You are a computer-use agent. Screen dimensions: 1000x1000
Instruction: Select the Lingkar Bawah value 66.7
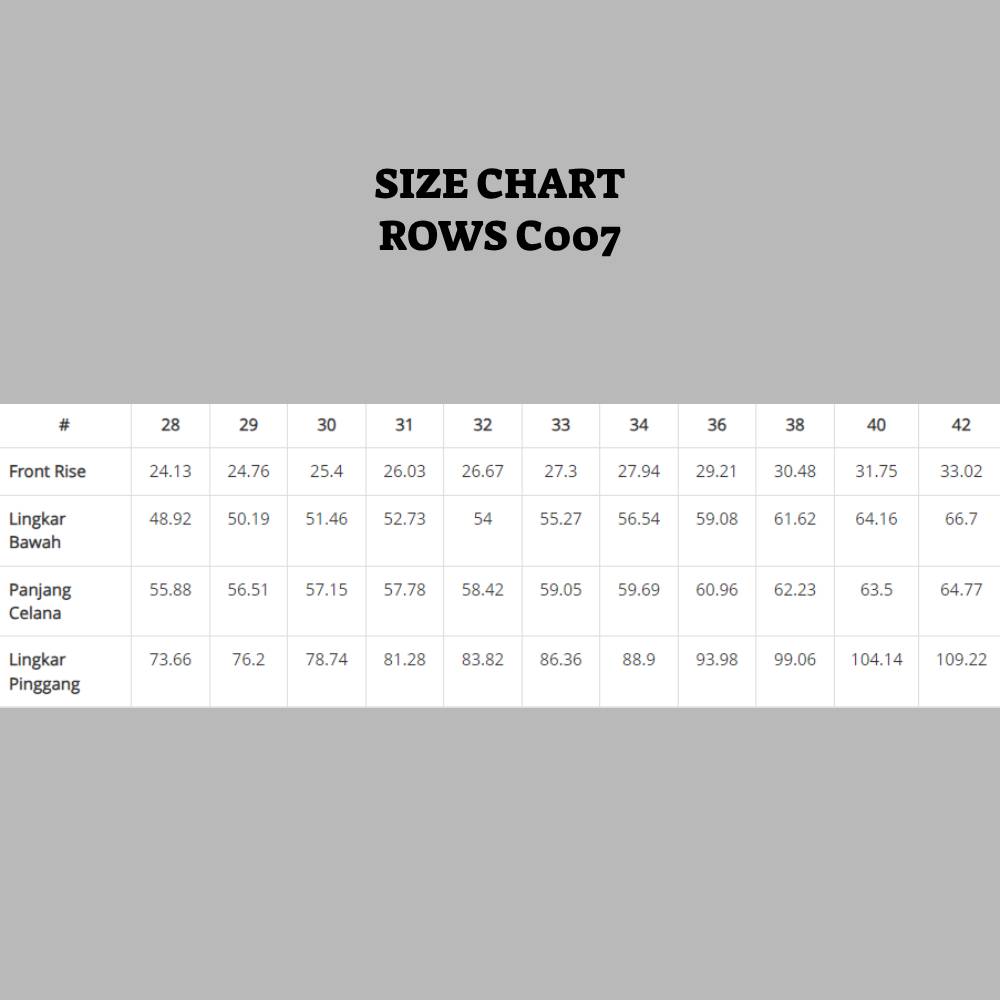pos(961,519)
